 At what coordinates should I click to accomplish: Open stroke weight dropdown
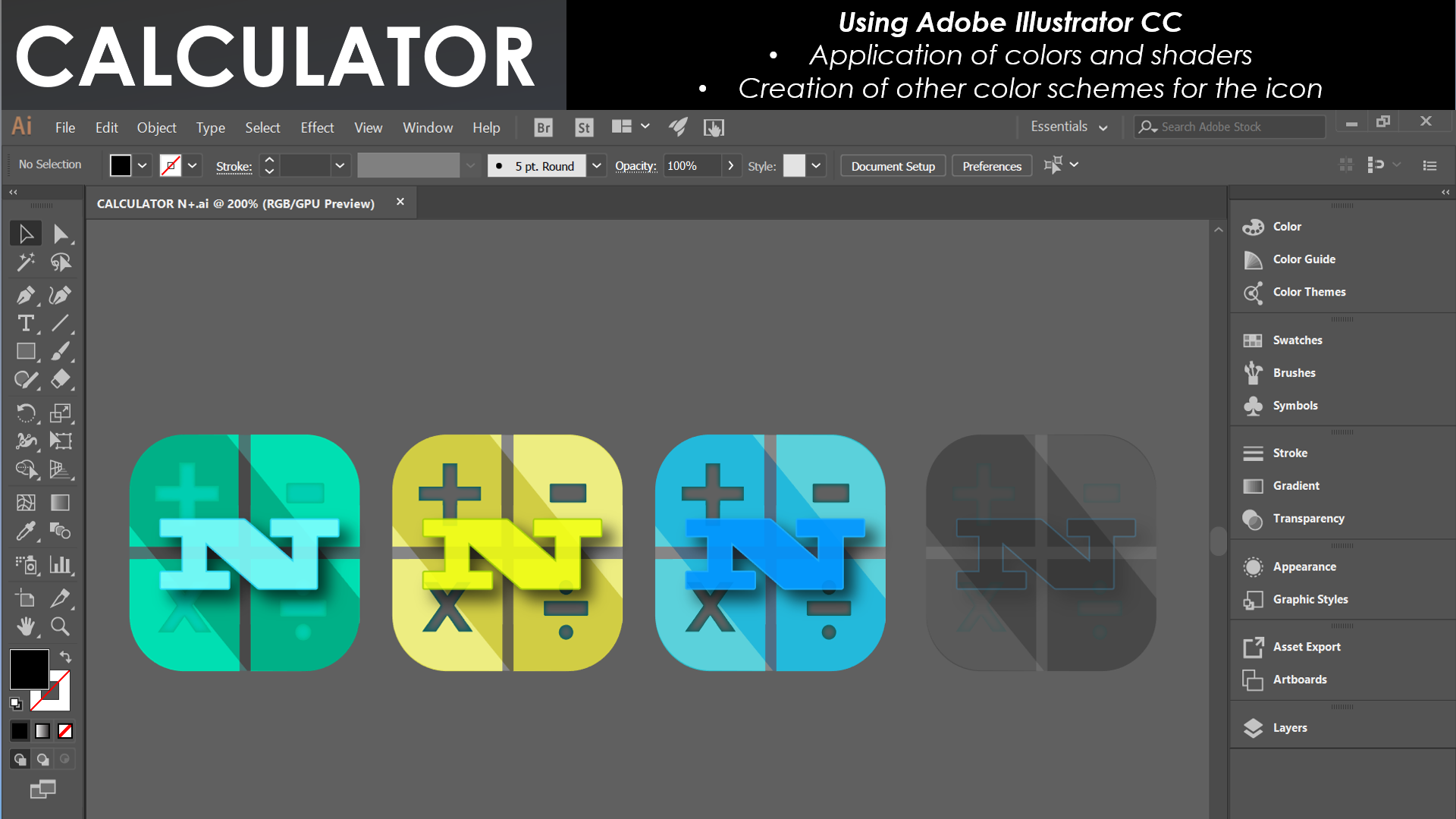point(340,165)
